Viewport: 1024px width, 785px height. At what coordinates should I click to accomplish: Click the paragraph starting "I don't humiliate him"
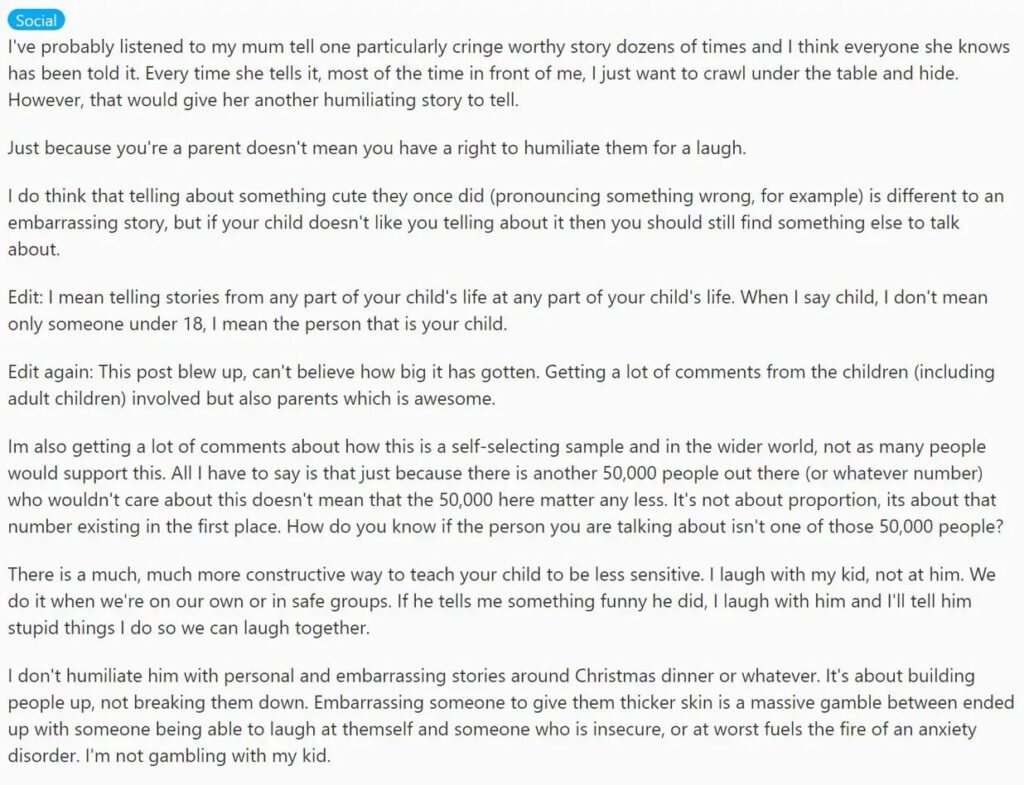(500, 716)
